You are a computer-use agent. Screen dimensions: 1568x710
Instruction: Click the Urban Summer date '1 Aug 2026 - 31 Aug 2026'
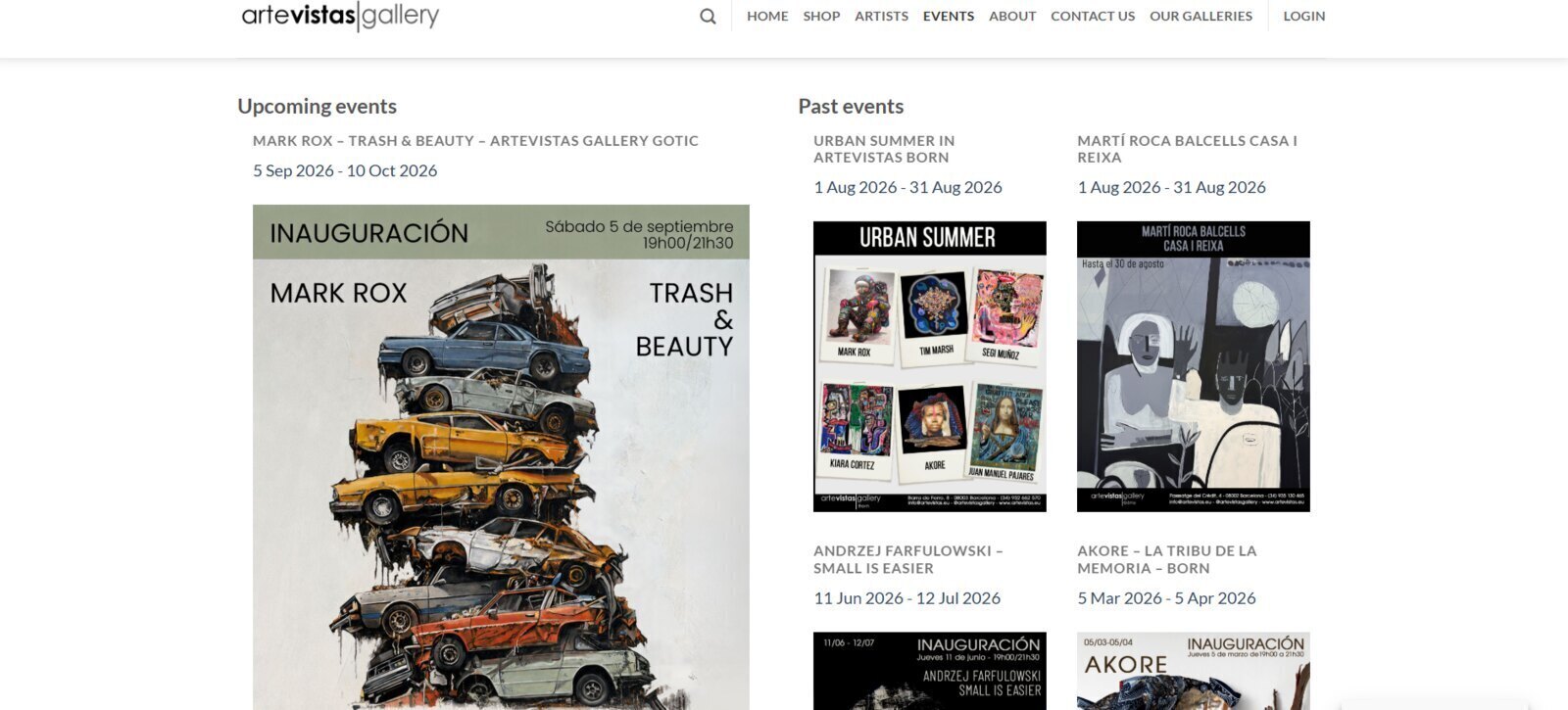click(x=907, y=187)
